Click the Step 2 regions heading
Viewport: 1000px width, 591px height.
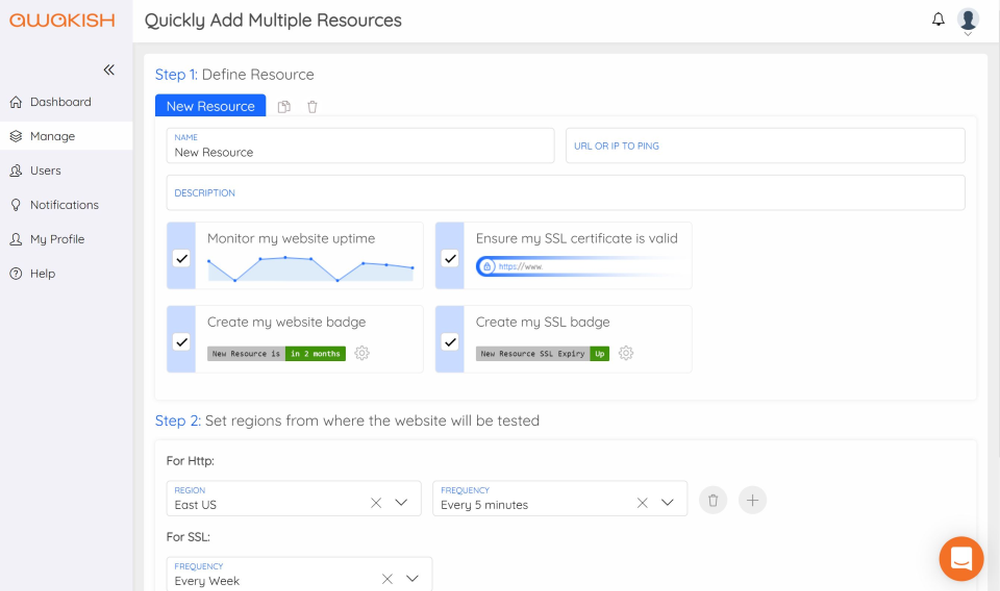[347, 421]
